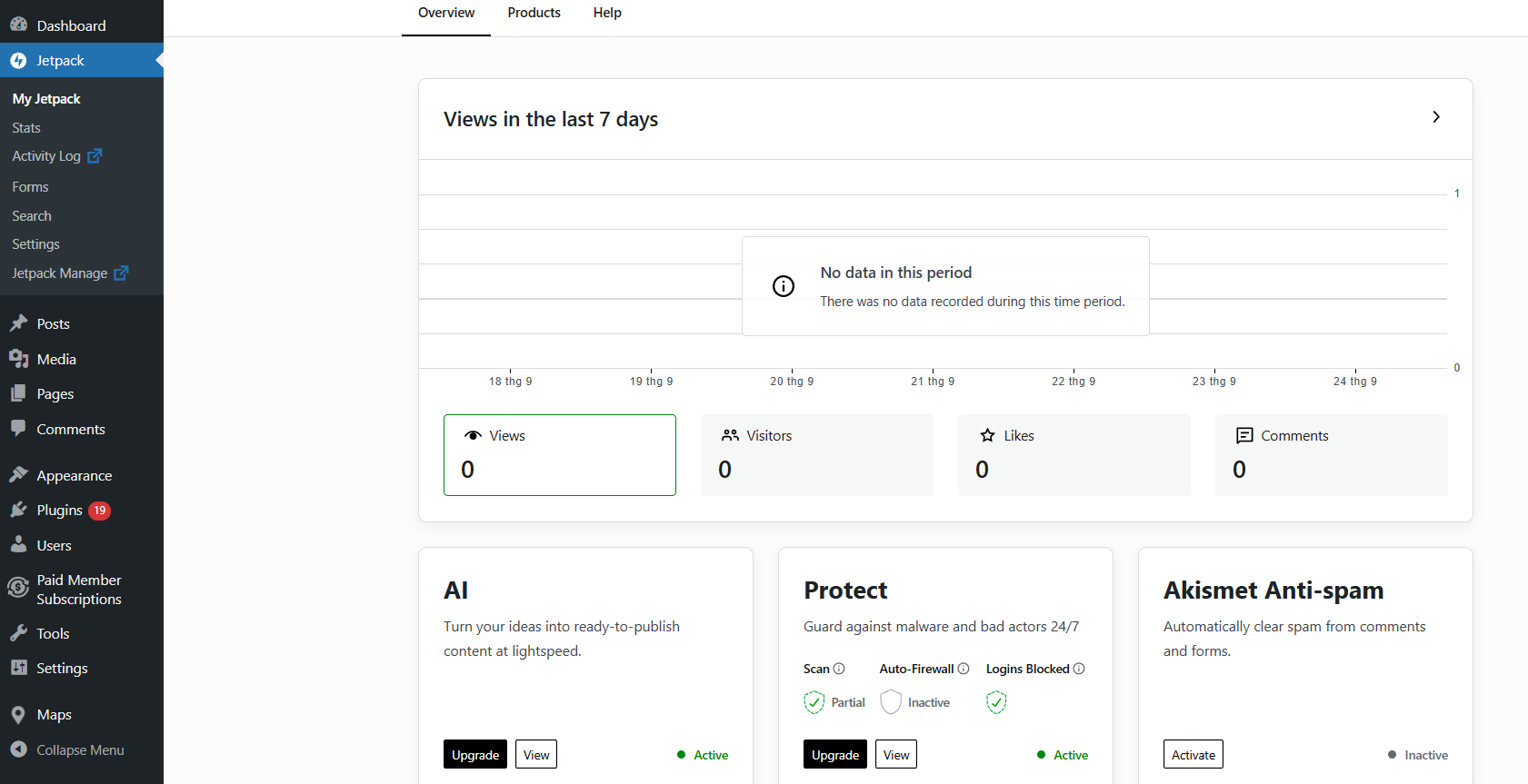Click the Auto-Firewall info icon
This screenshot has height=784, width=1528.
[x=964, y=669]
